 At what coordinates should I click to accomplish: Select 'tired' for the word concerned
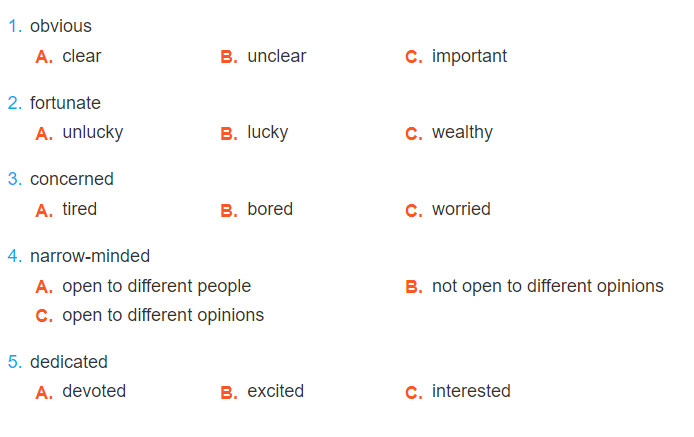tap(66, 209)
